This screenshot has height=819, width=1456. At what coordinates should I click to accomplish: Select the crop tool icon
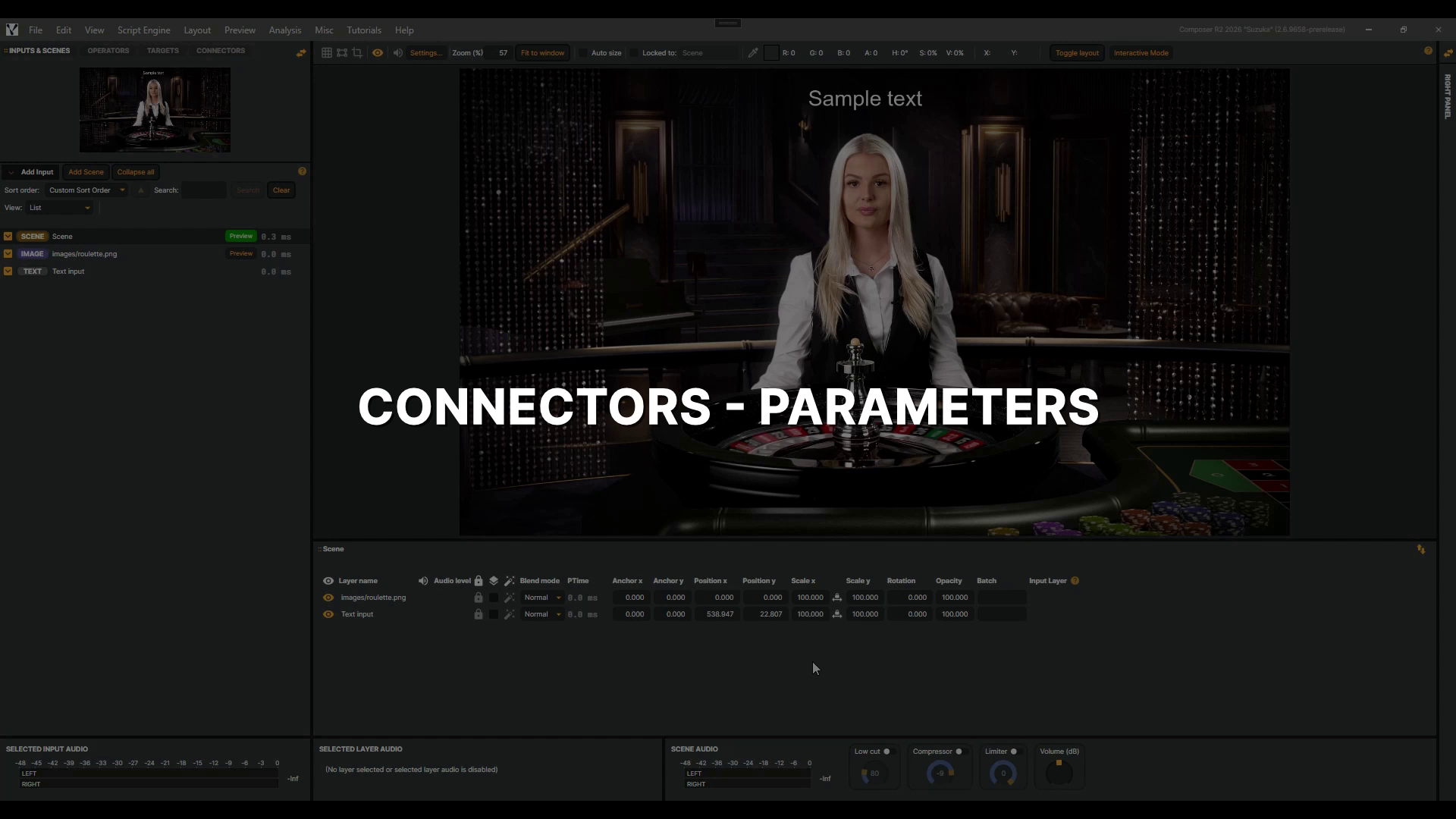[357, 53]
